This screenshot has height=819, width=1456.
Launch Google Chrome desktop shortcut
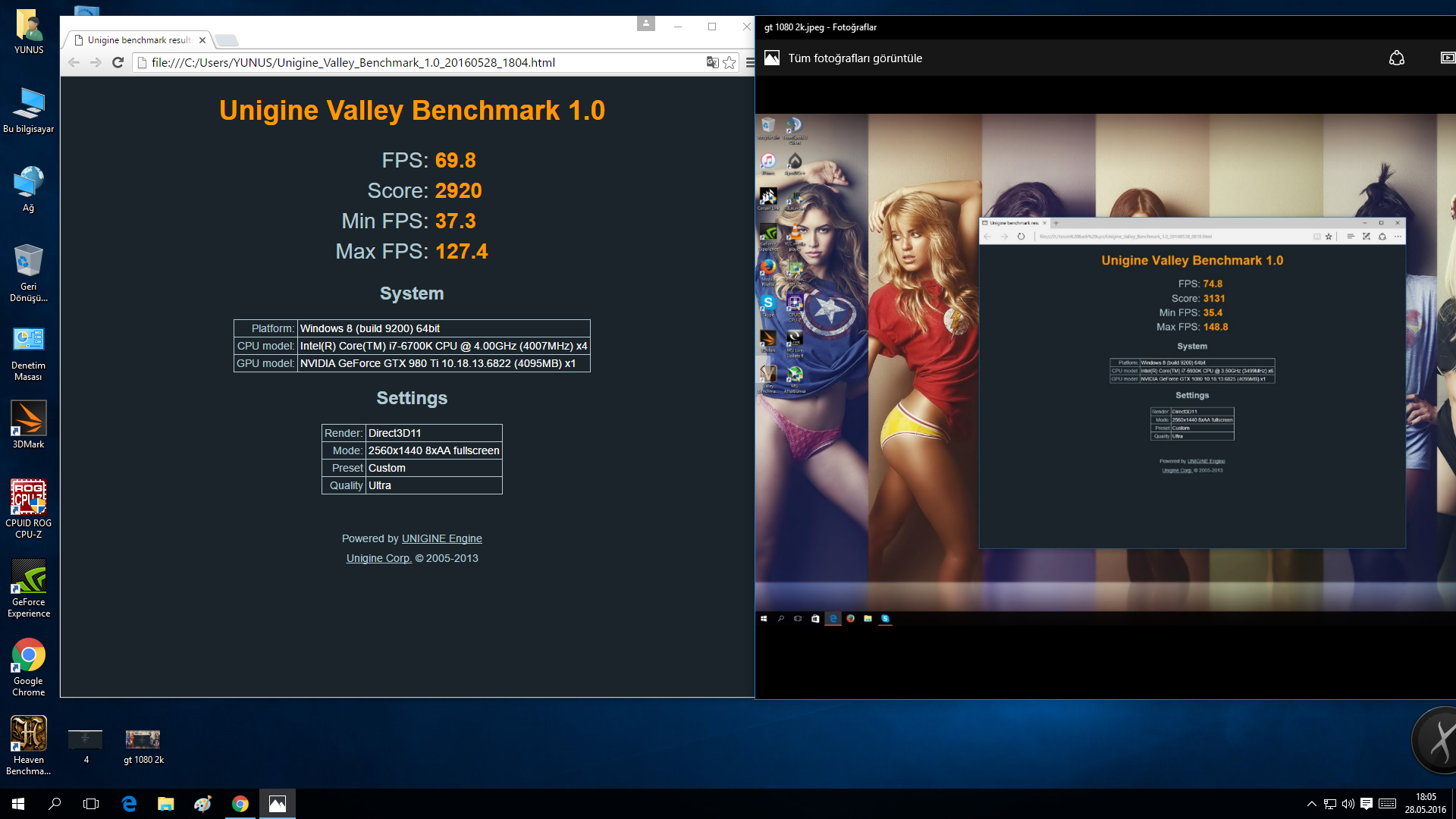click(29, 667)
